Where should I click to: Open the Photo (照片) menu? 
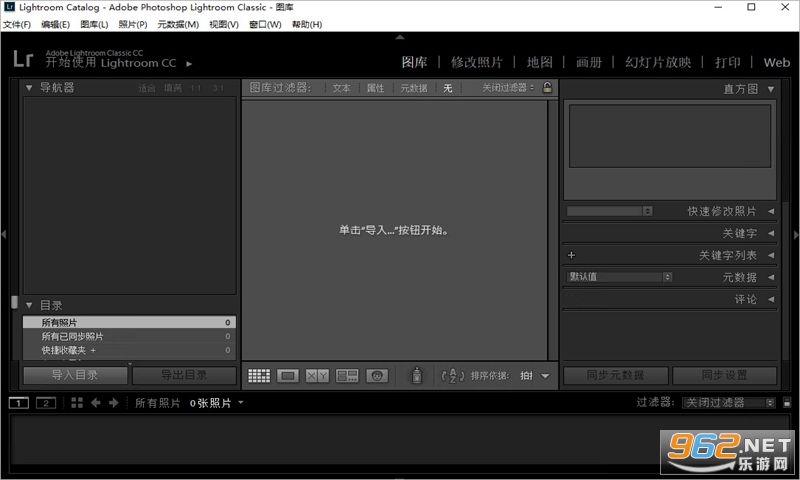pyautogui.click(x=133, y=24)
